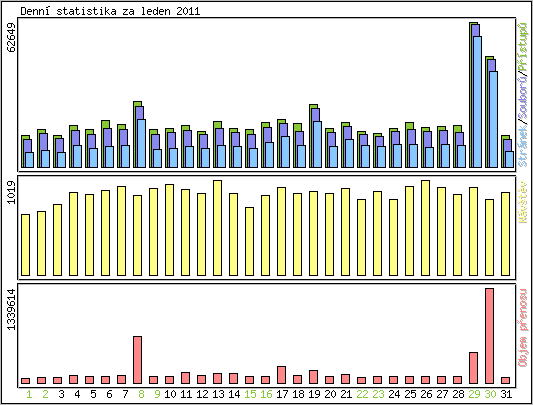
Task: Click day label 21 on the x-axis
Action: [346, 394]
